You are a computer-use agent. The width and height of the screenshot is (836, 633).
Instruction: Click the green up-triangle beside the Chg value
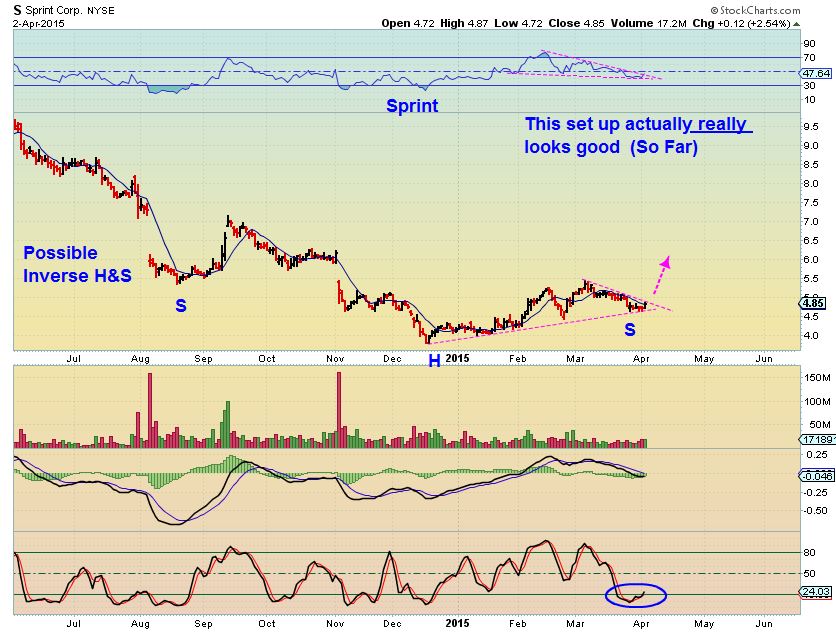(796, 24)
